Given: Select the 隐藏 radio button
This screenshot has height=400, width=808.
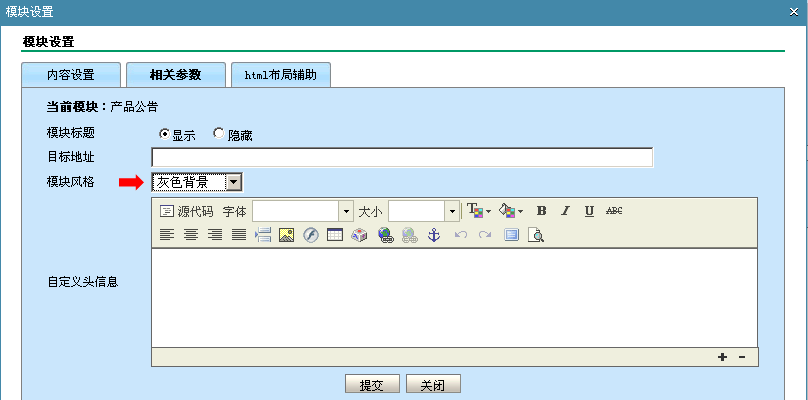Looking at the screenshot, I should point(219,134).
